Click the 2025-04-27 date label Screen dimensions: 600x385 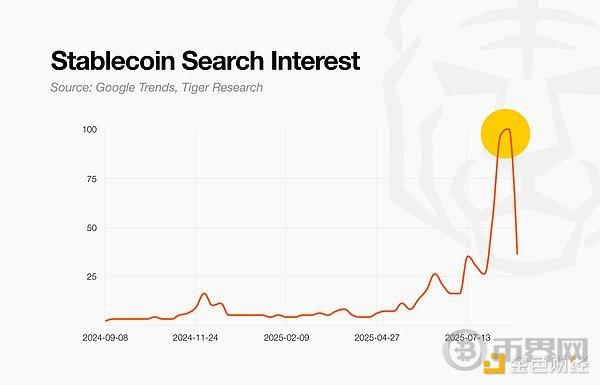click(x=377, y=338)
